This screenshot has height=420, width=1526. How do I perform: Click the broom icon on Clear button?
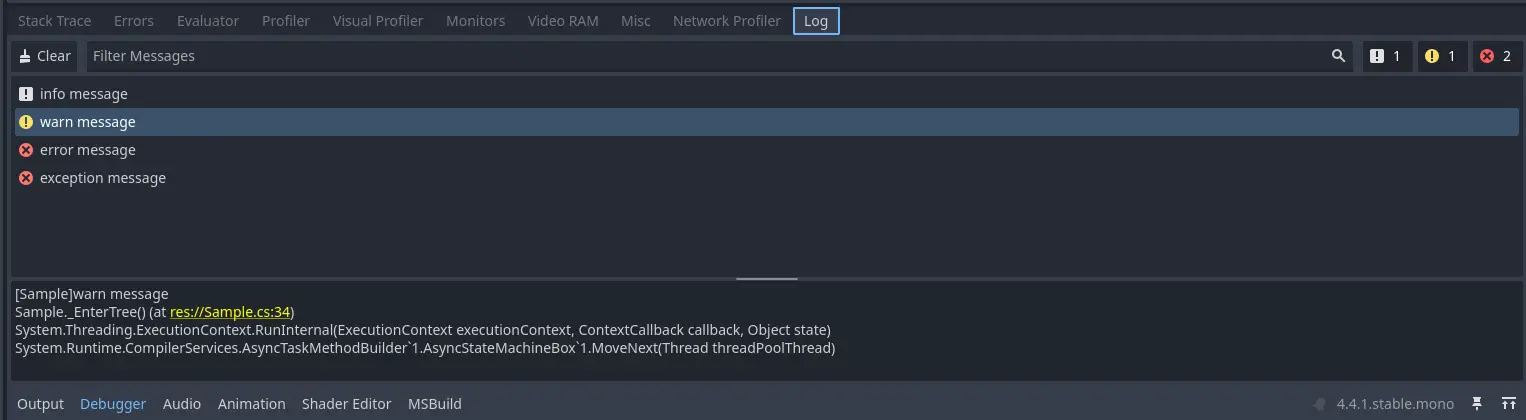click(25, 56)
